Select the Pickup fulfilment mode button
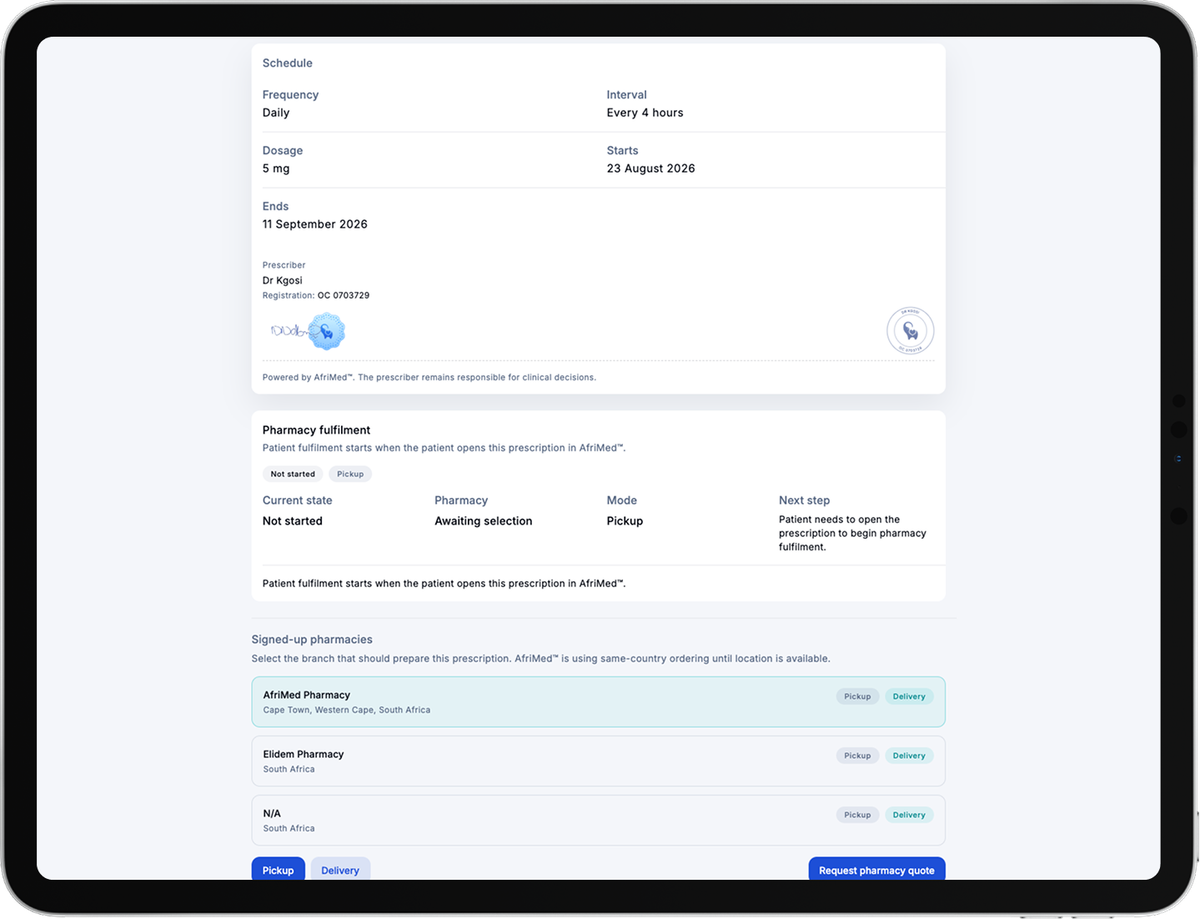 click(x=278, y=870)
